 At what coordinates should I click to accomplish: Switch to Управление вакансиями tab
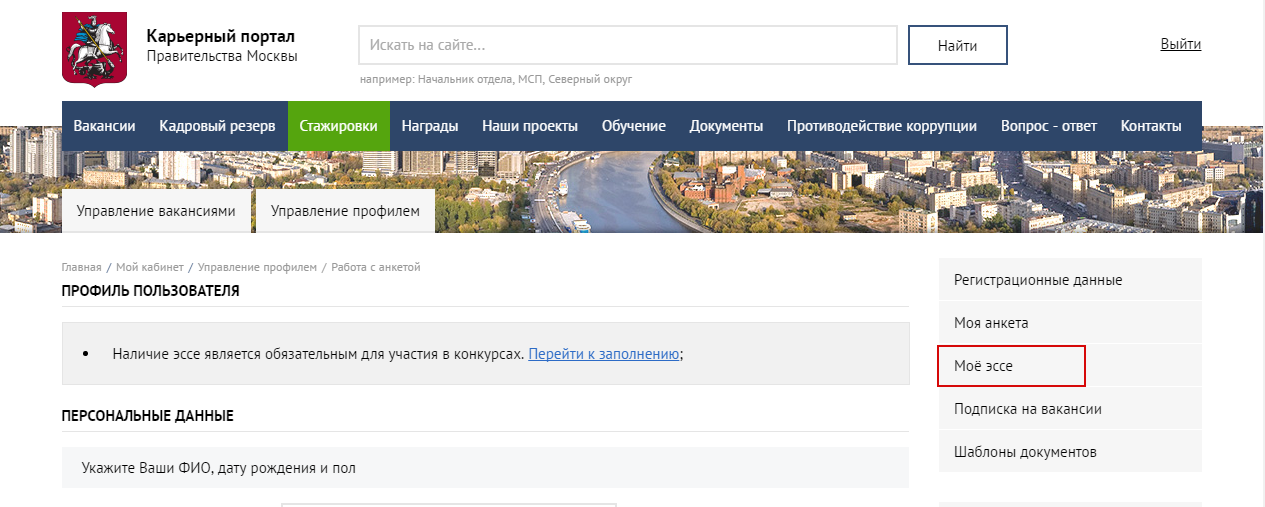coord(156,211)
